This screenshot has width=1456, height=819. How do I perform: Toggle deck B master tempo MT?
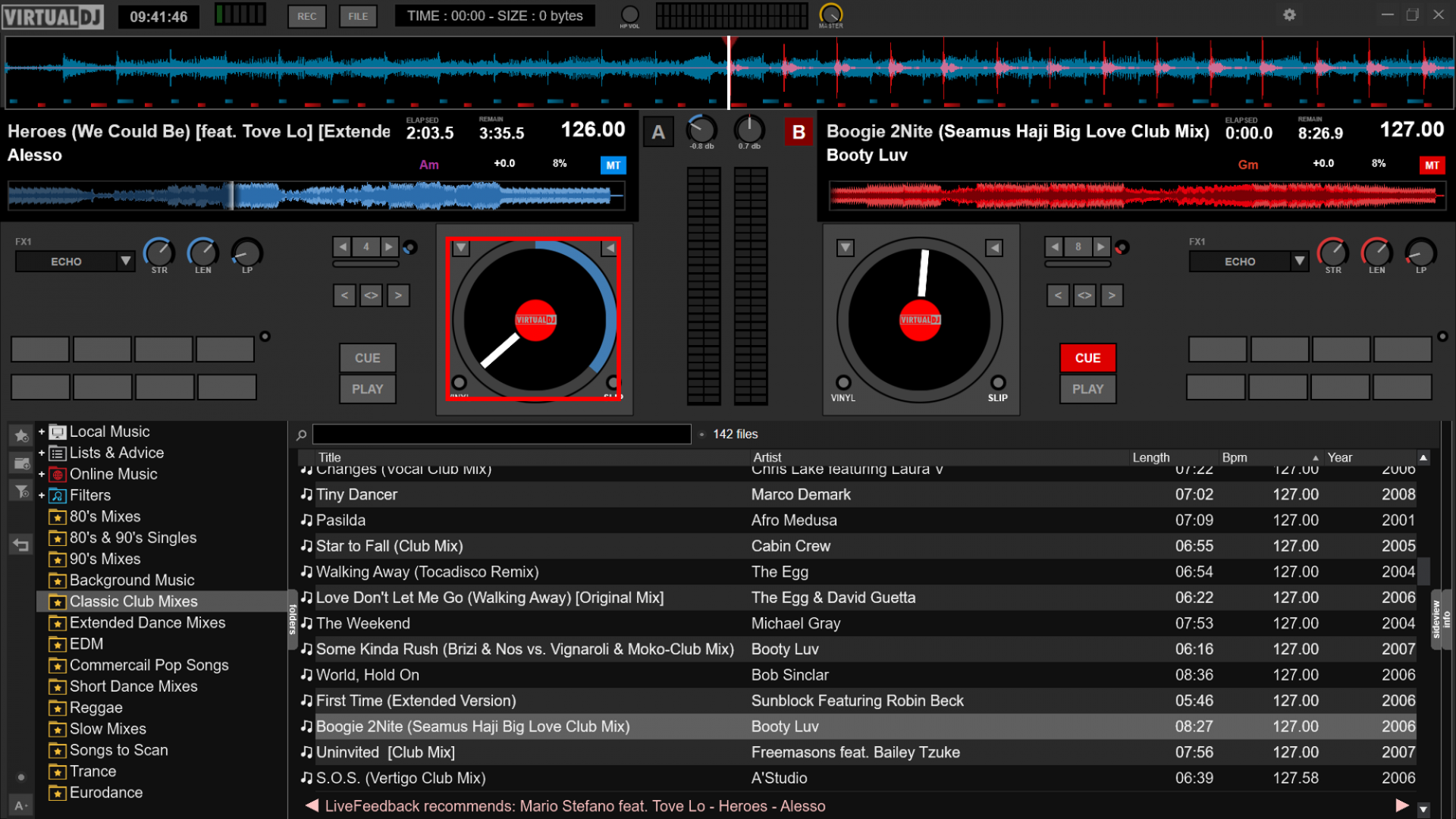click(1432, 165)
